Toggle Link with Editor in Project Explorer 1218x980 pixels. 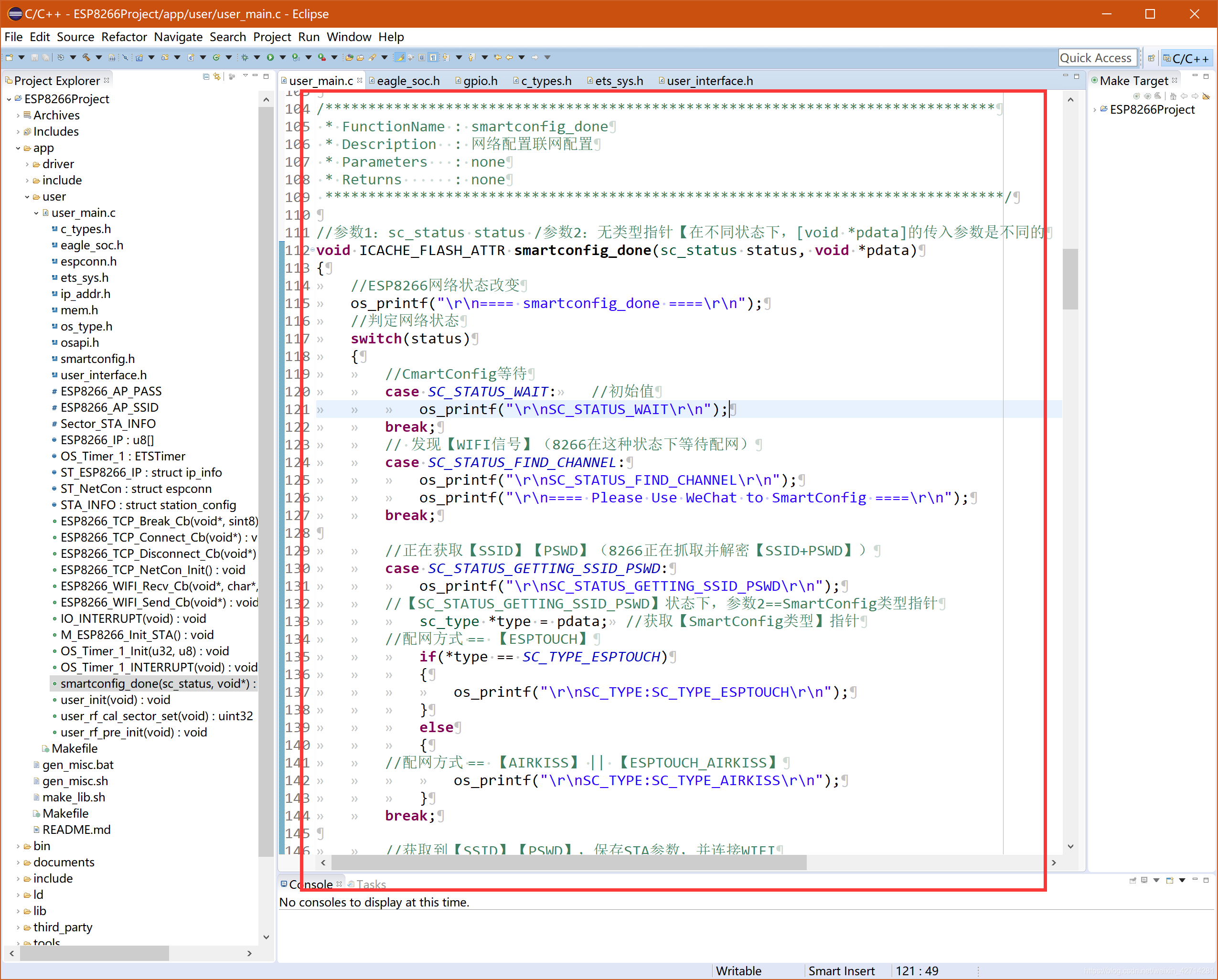click(217, 77)
